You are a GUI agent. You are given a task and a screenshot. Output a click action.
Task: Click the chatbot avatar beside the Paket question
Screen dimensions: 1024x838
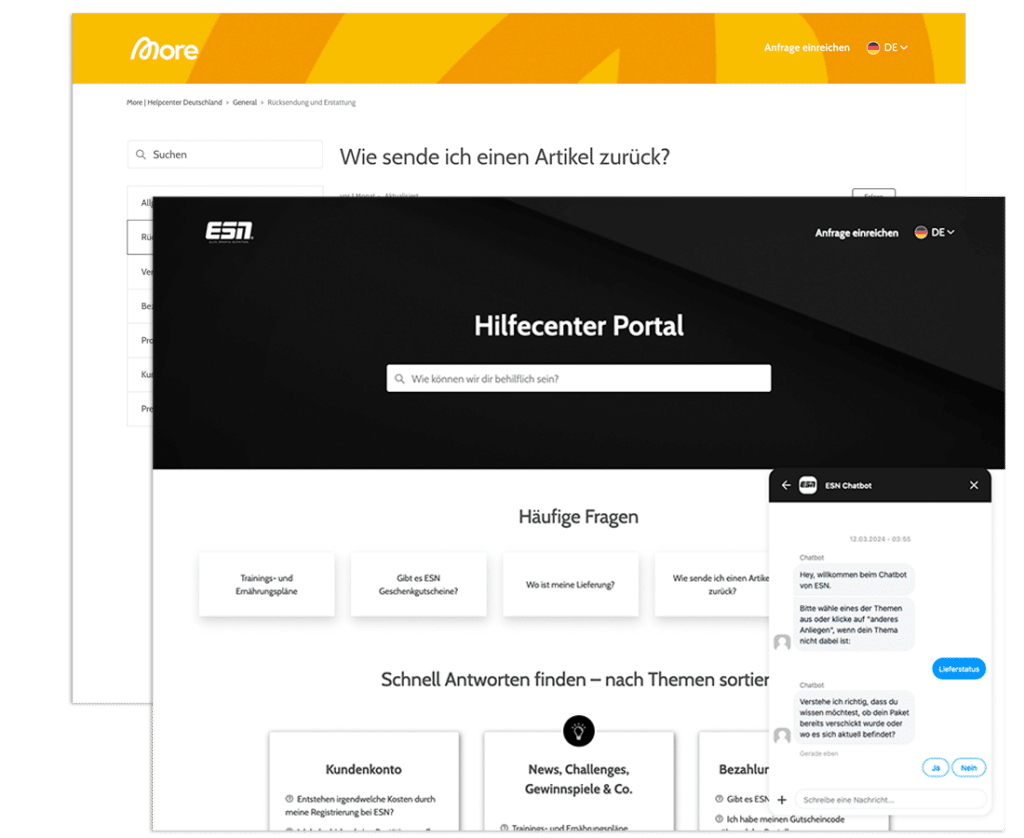(x=782, y=736)
